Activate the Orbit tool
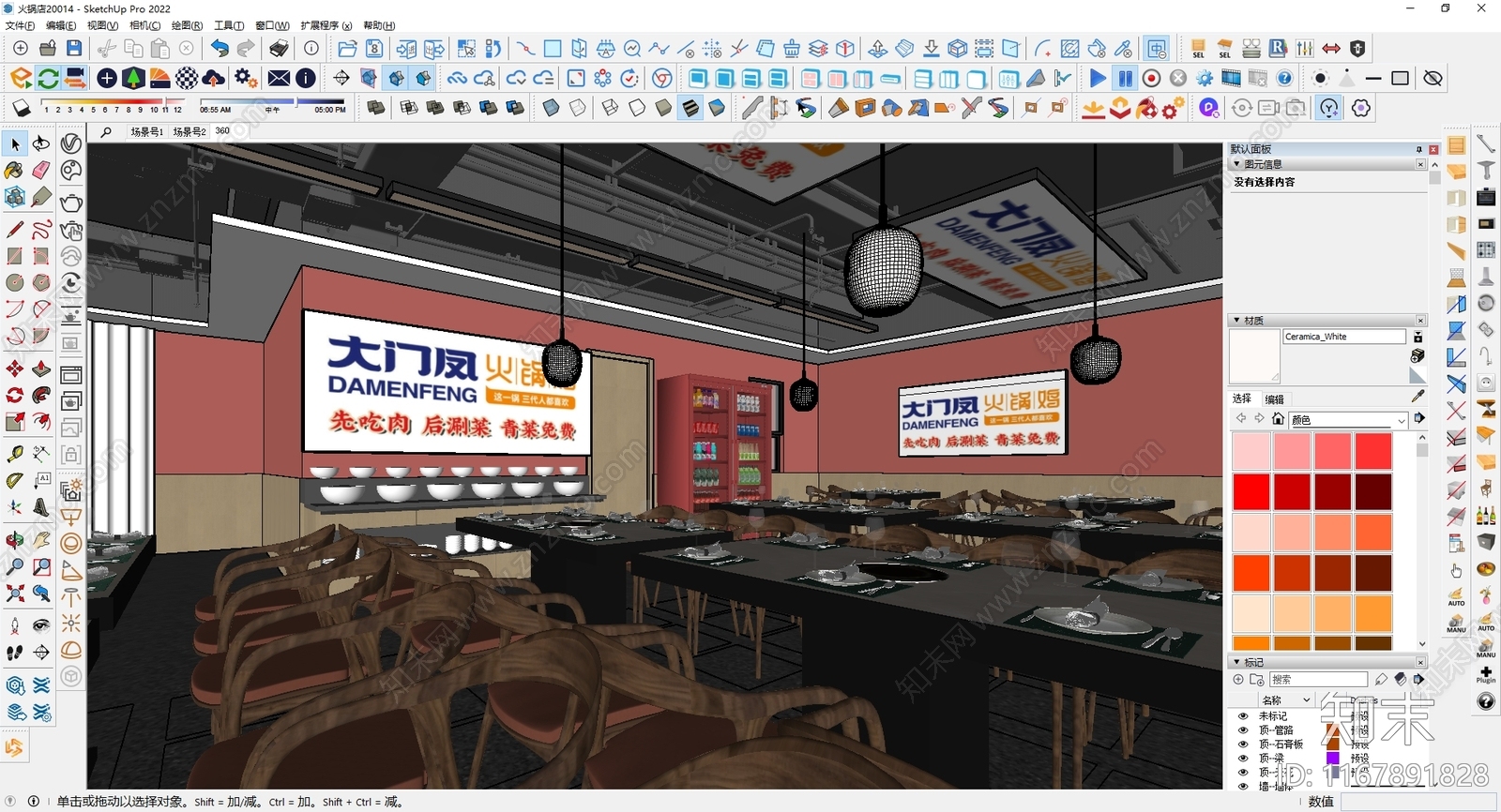Image resolution: width=1501 pixels, height=812 pixels. tap(15, 540)
